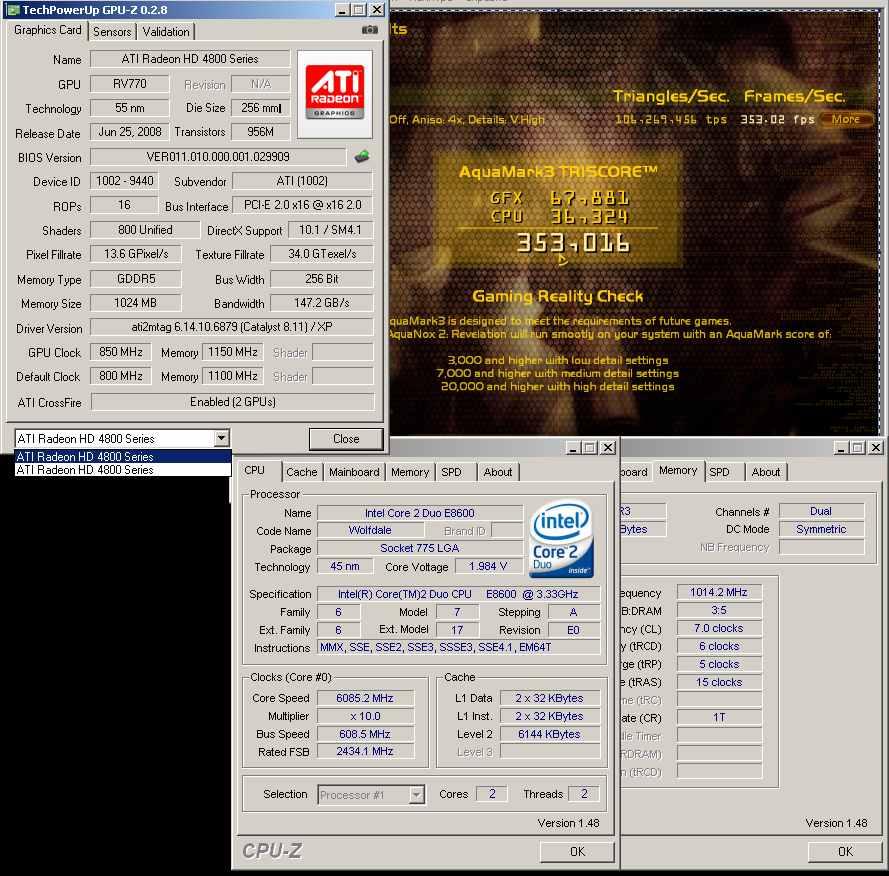This screenshot has width=889, height=876.
Task: Click the Level 2 cache 6144 KBytes value
Action: click(x=549, y=734)
